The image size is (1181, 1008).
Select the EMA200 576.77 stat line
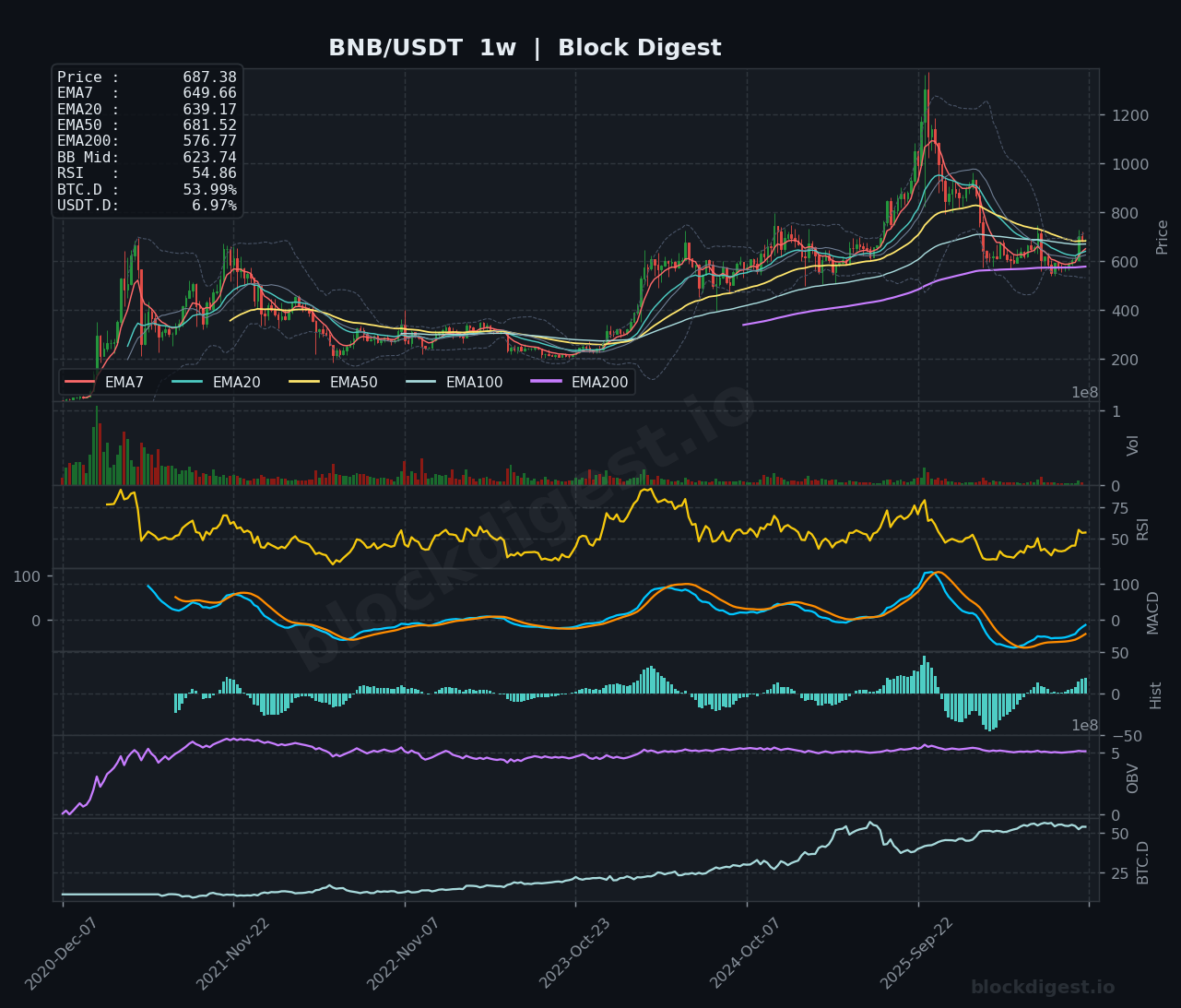coord(147,141)
